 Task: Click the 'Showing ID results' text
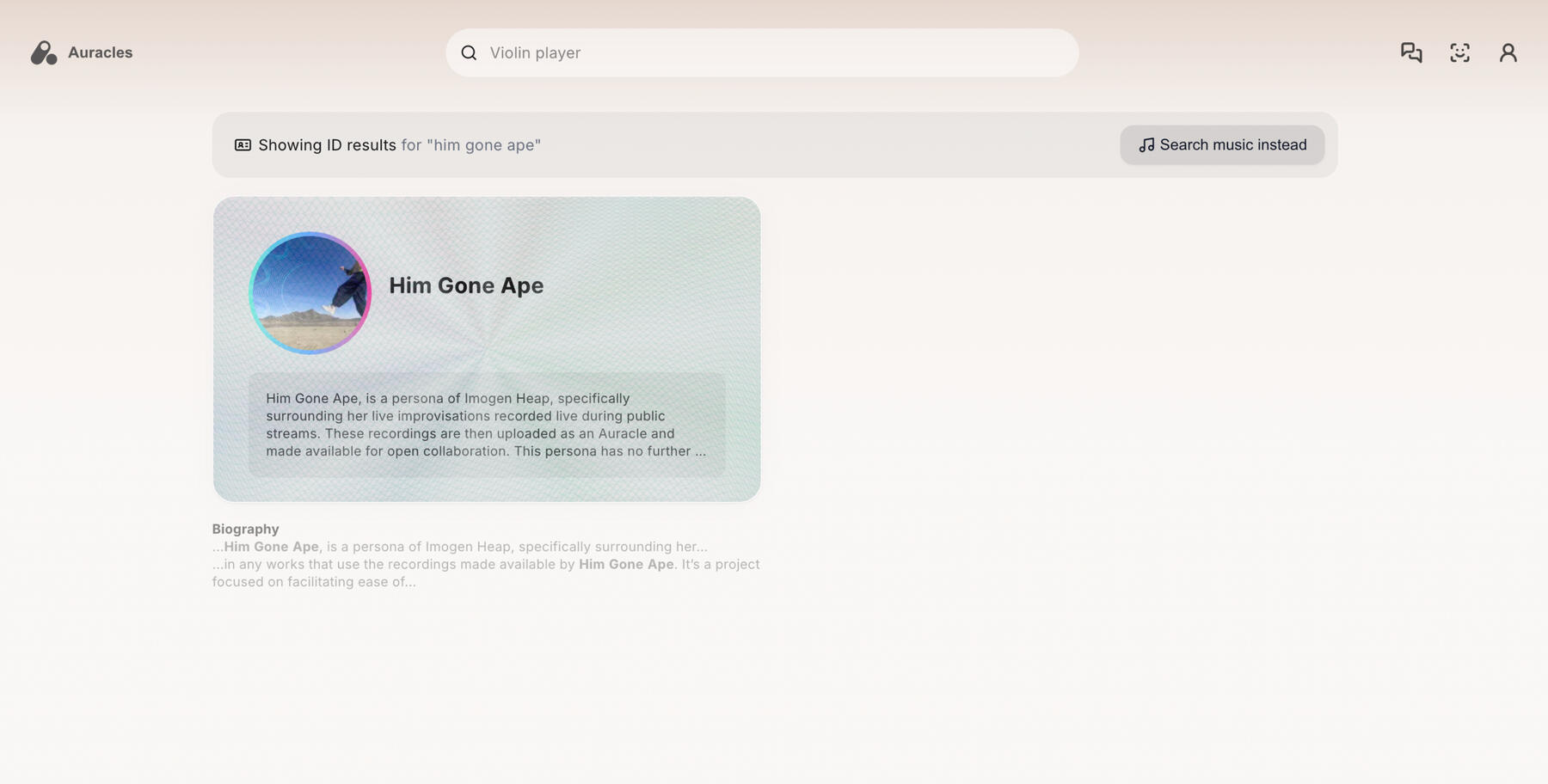[327, 145]
